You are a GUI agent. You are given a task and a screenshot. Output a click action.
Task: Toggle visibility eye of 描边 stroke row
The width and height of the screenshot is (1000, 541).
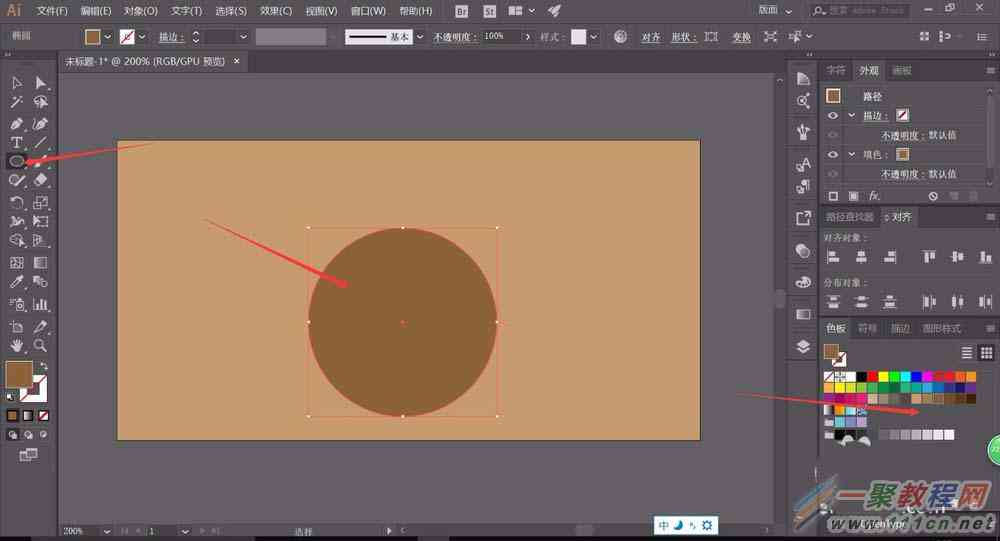pos(833,115)
